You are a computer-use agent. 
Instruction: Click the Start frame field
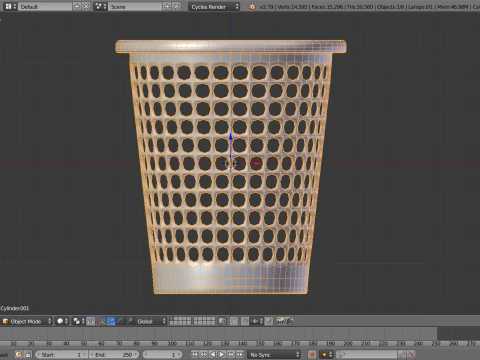61,354
